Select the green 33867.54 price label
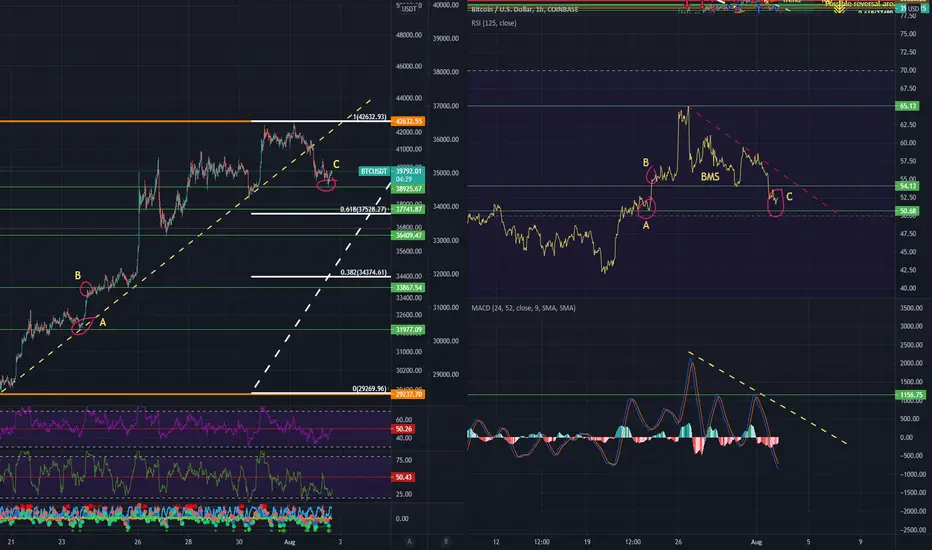 click(408, 288)
